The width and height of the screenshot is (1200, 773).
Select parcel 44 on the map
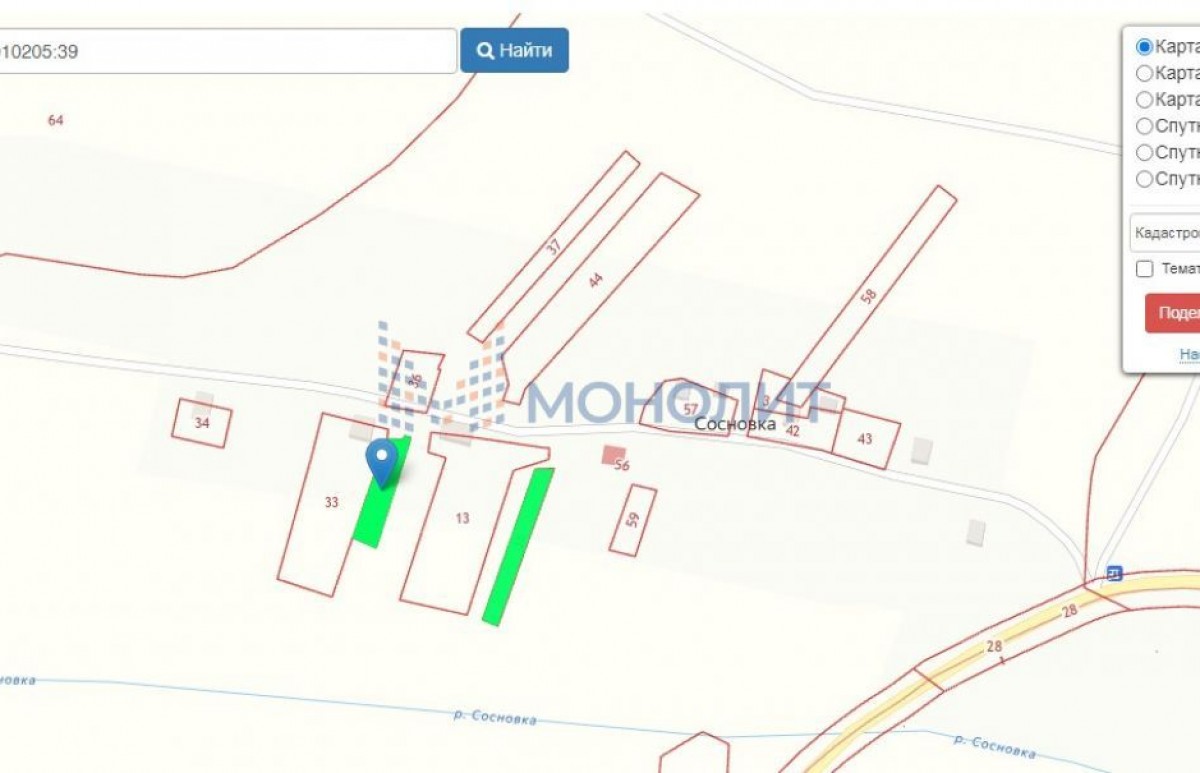598,283
